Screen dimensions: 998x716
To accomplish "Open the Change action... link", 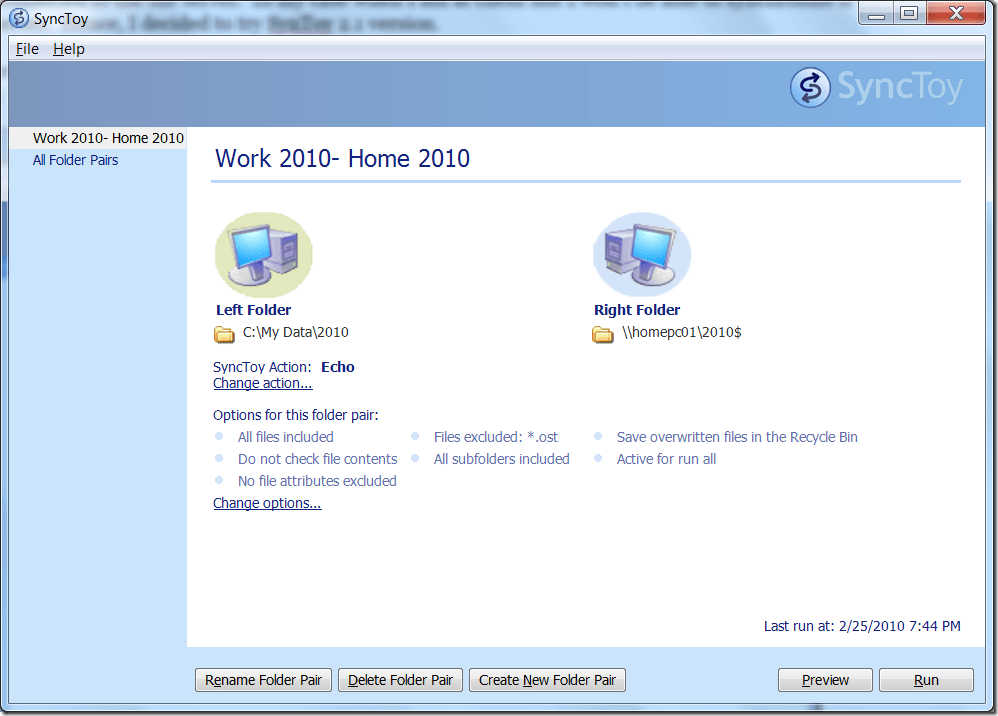I will coord(262,383).
